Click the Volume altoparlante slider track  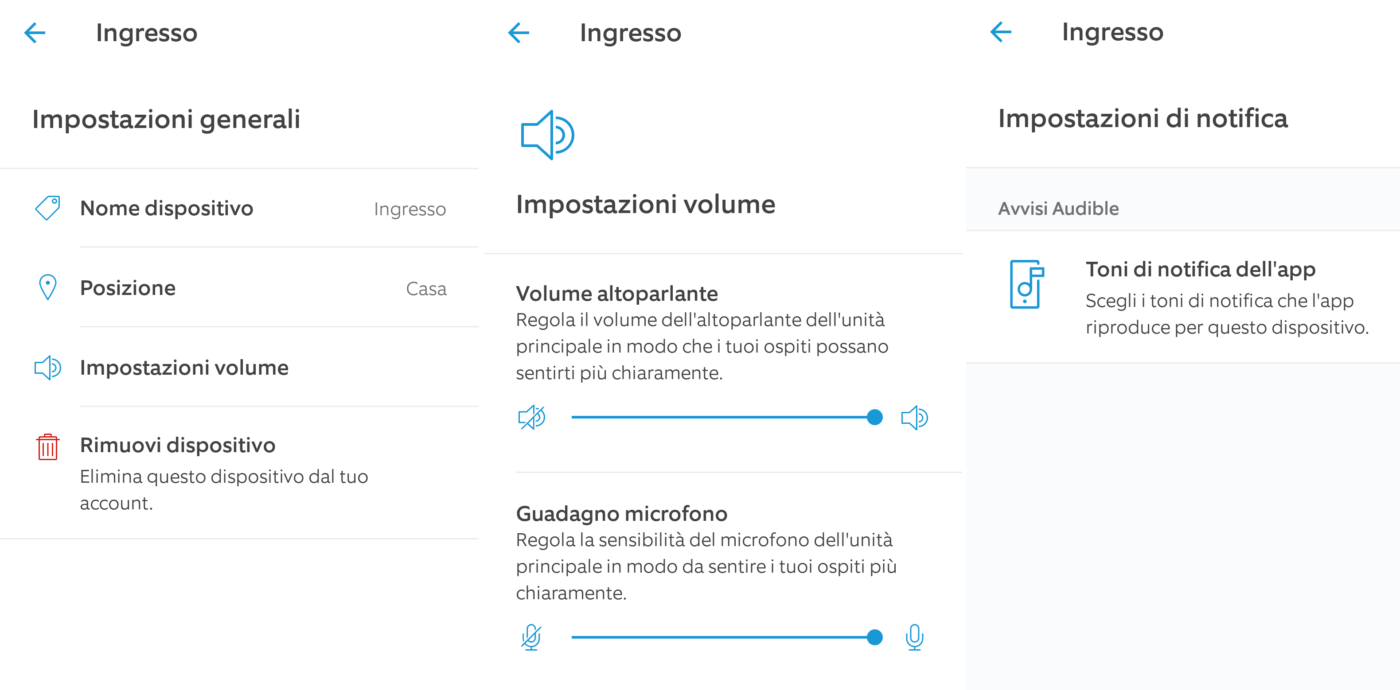point(720,418)
